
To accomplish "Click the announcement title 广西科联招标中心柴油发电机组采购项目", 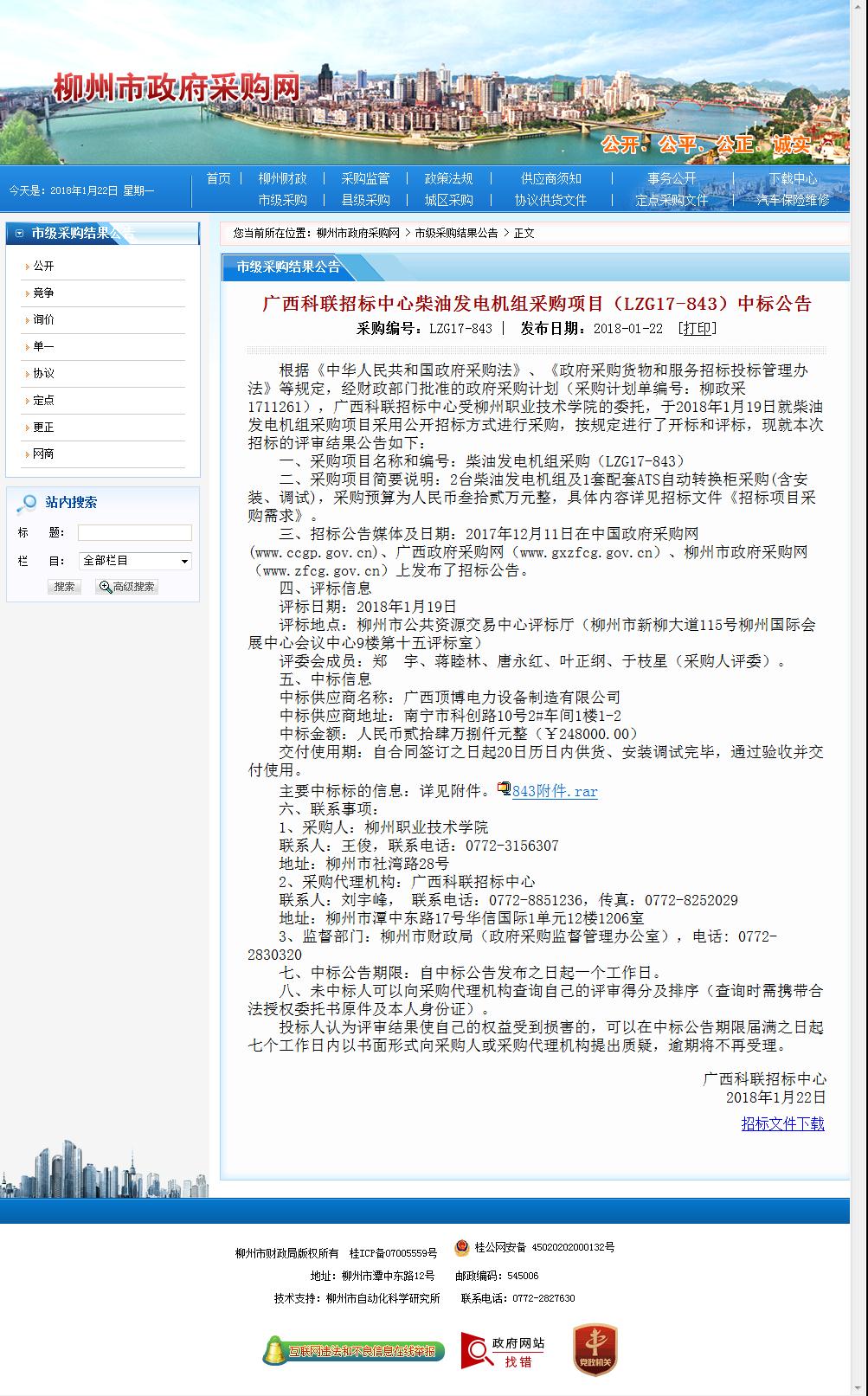I will [x=537, y=304].
